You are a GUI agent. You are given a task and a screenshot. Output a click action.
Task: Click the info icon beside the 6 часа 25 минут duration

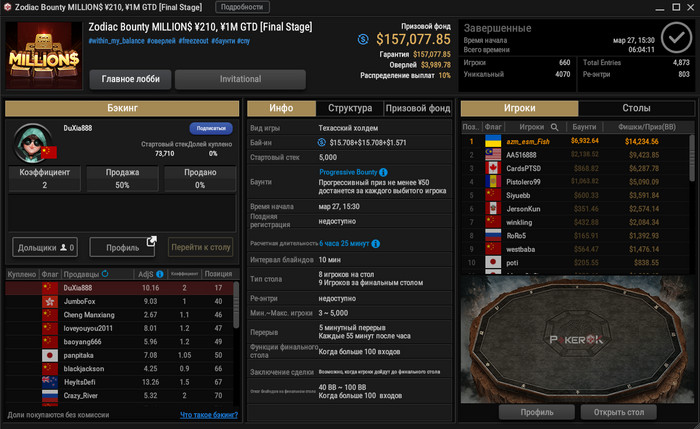pos(375,244)
